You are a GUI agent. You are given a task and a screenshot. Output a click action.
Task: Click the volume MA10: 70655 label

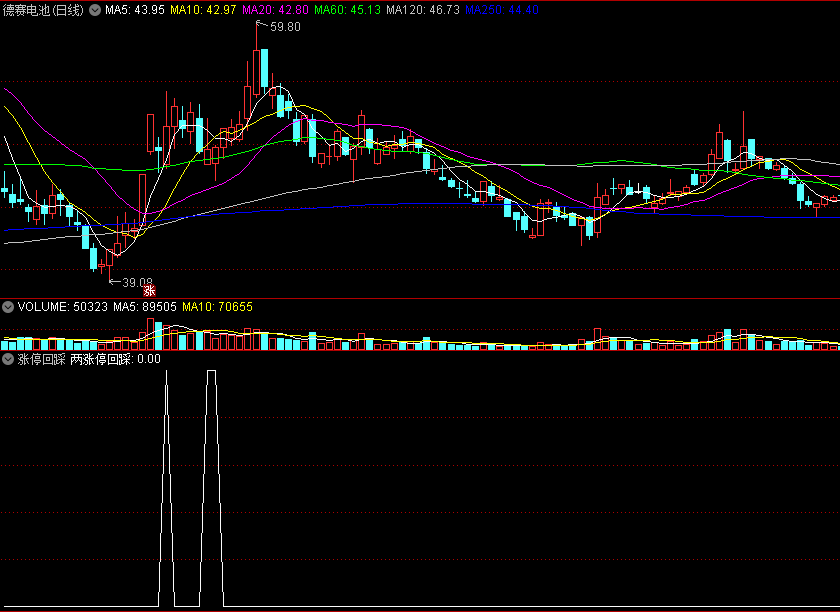click(x=218, y=307)
